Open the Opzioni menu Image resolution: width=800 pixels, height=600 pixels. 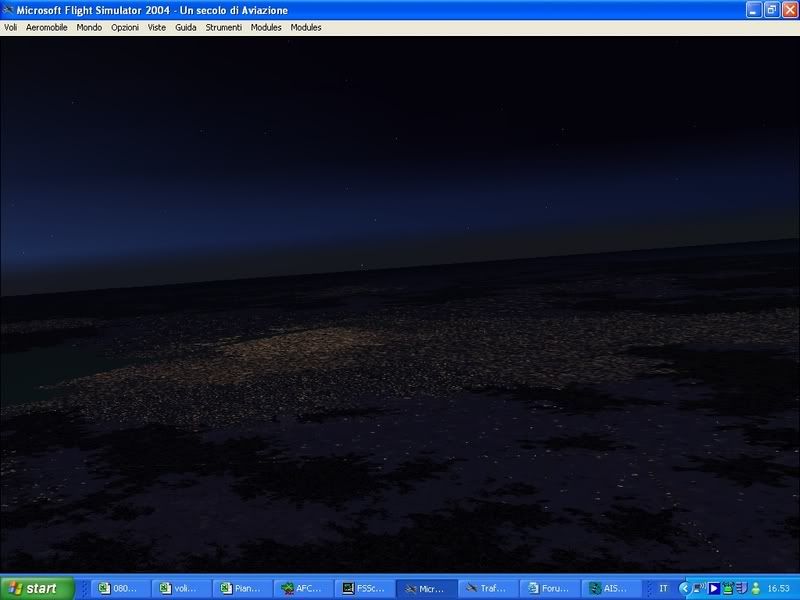125,28
